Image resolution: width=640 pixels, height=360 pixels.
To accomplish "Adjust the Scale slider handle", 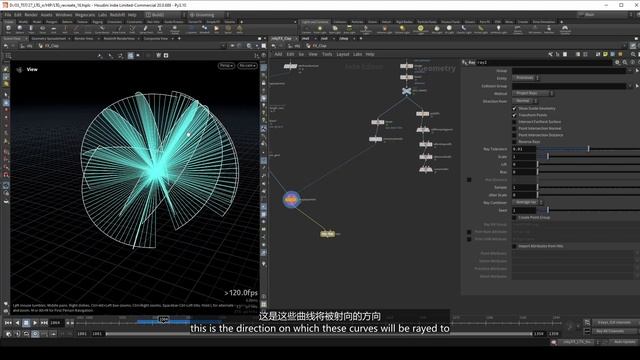I will [x=548, y=157].
